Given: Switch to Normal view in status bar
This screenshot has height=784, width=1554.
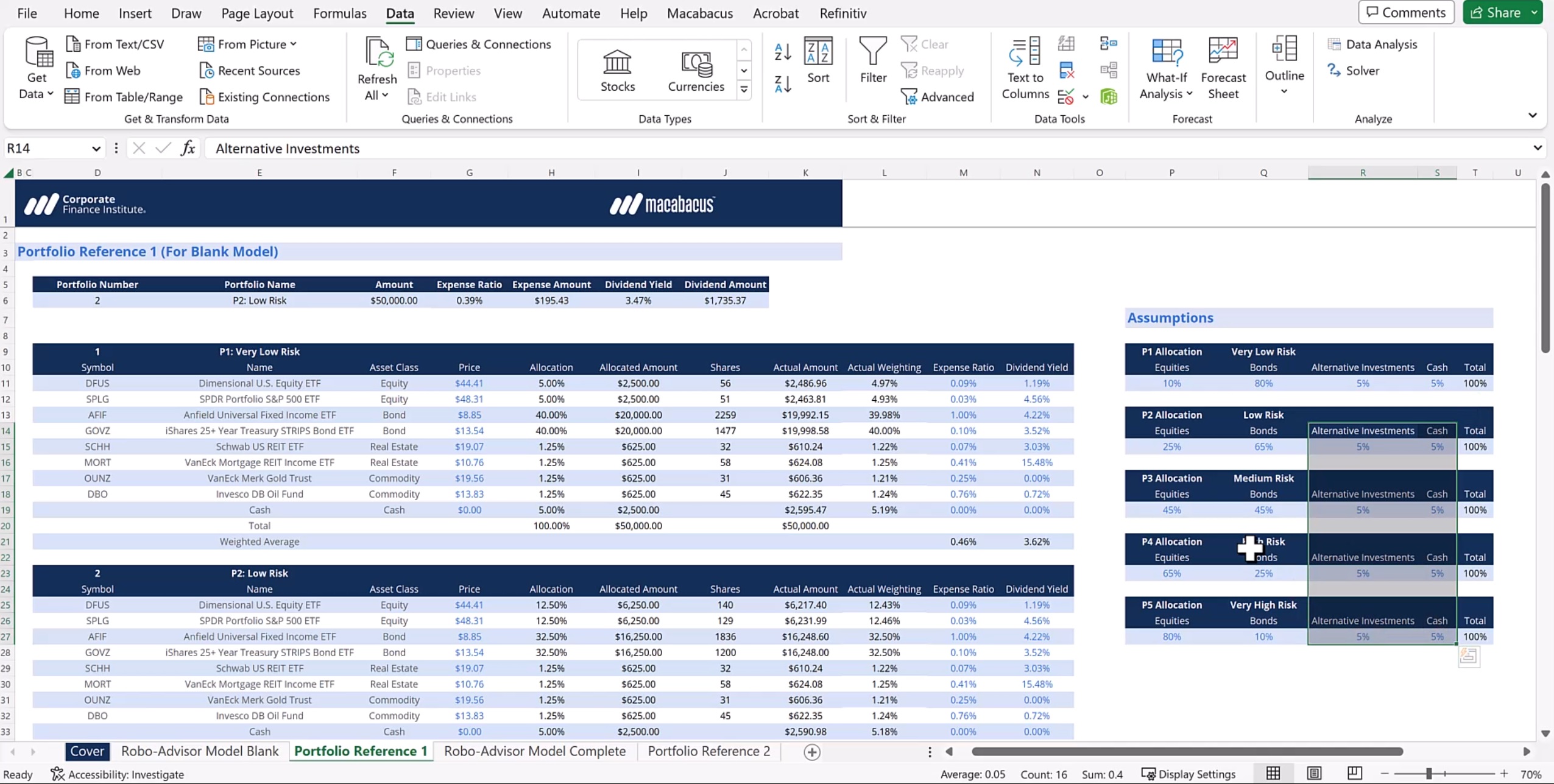Looking at the screenshot, I should coord(1273,773).
